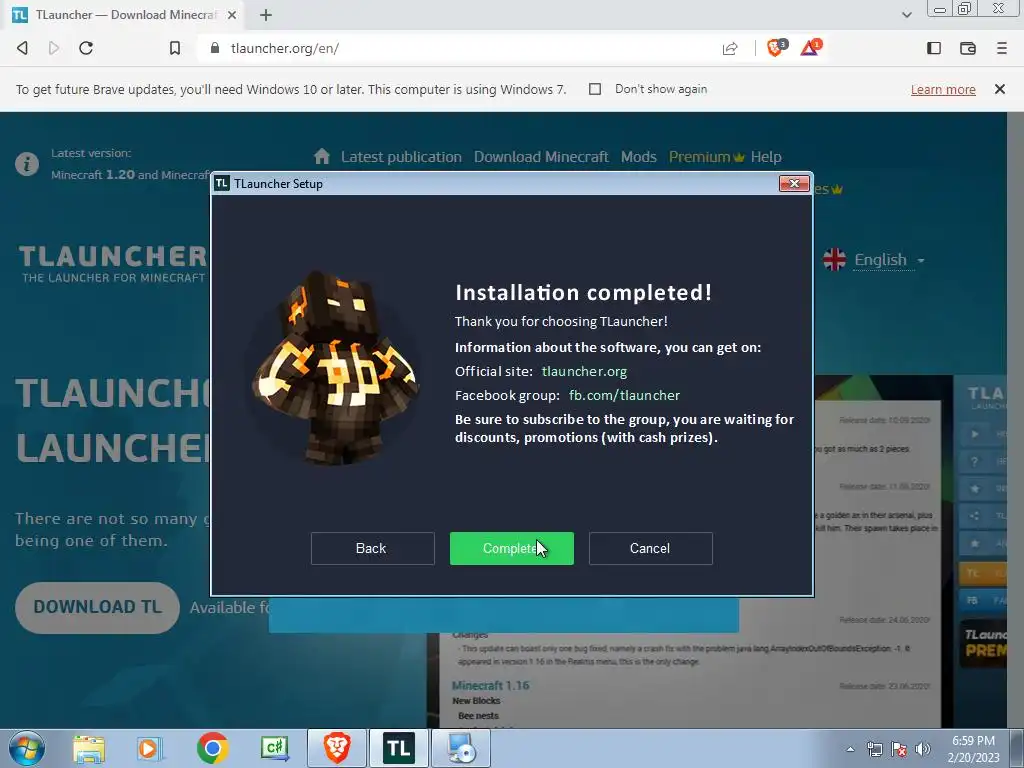This screenshot has width=1024, height=768.
Task: Open the Brave Shields lion icon
Action: coord(776,47)
